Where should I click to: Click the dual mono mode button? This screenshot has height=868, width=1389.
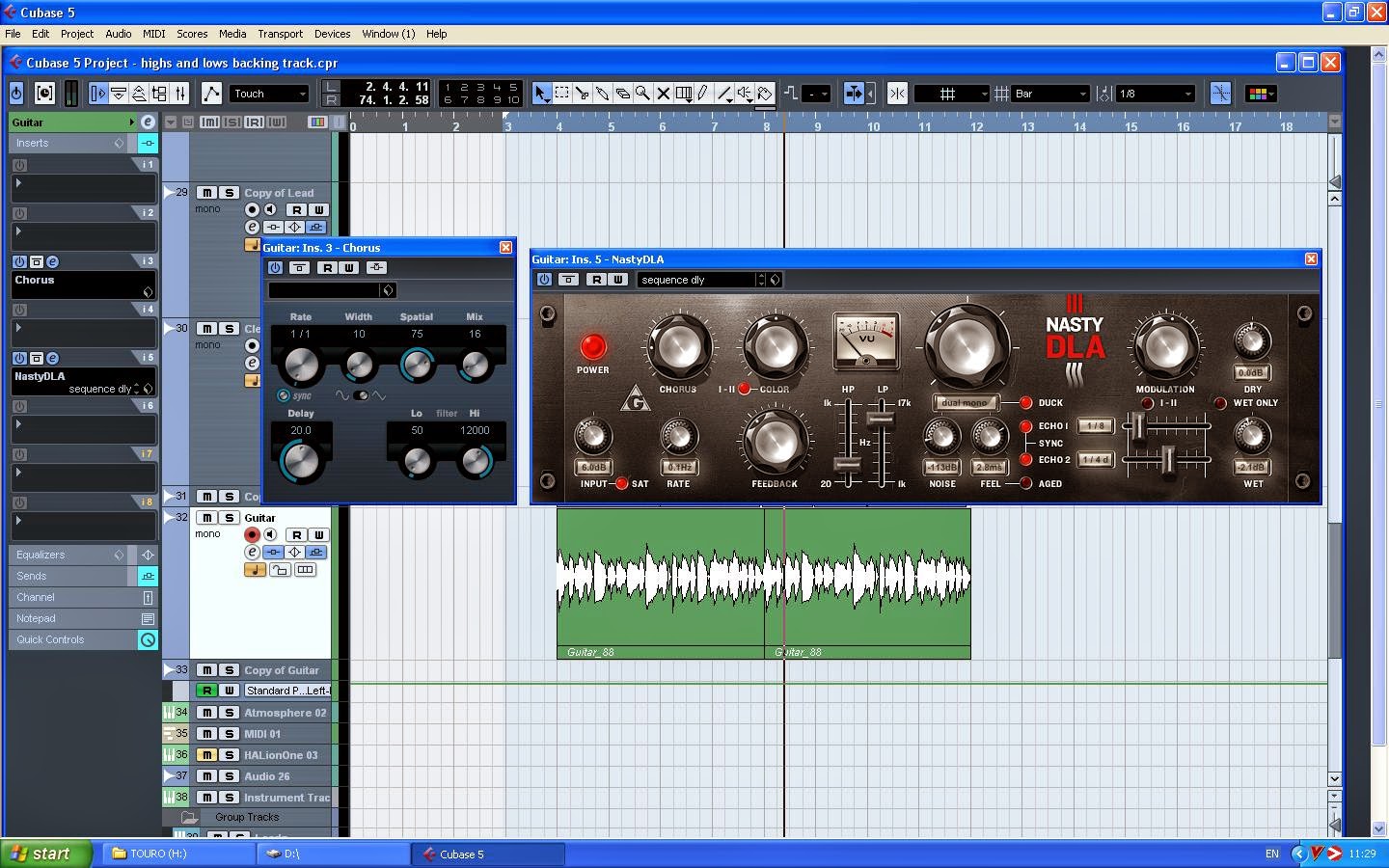click(x=965, y=403)
